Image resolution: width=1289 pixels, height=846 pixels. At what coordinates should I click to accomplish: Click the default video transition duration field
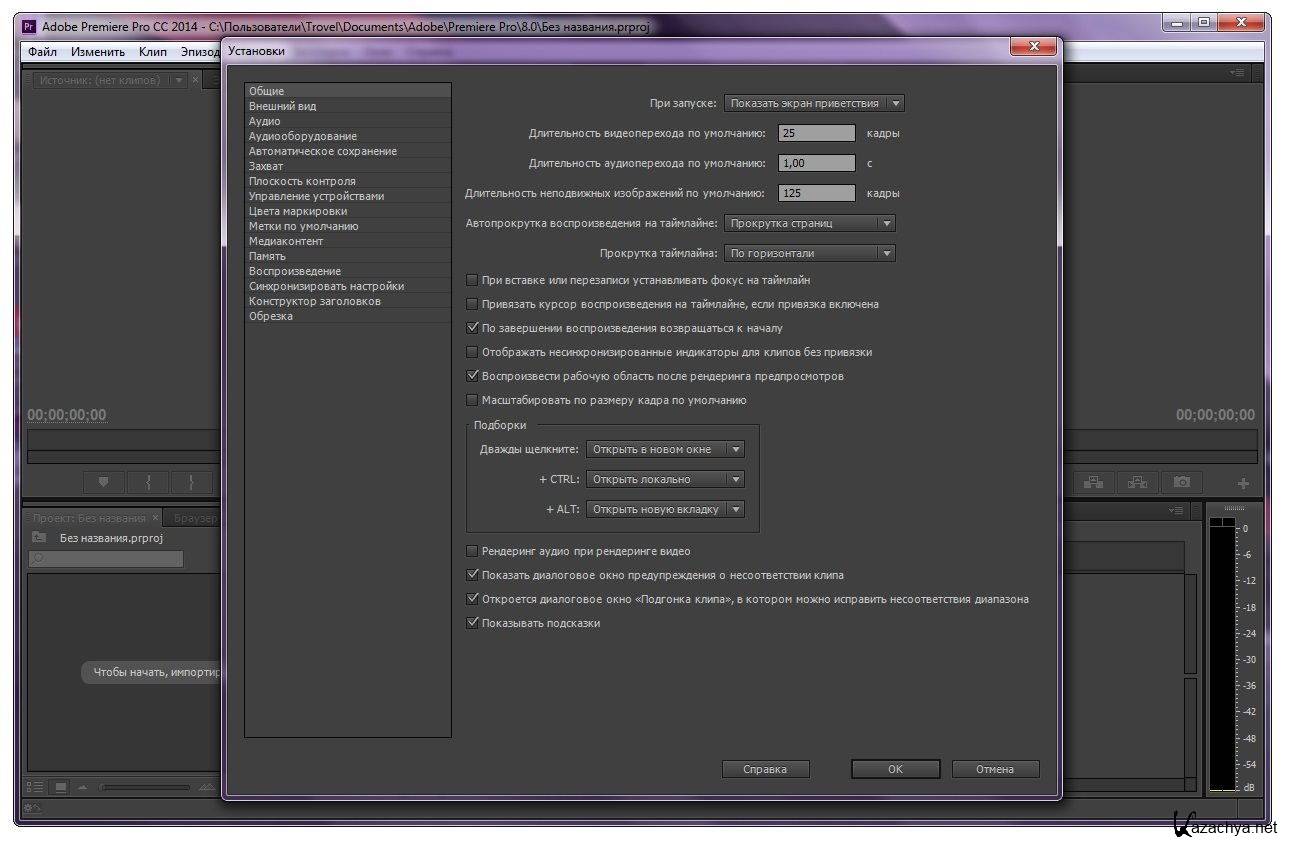click(x=816, y=133)
